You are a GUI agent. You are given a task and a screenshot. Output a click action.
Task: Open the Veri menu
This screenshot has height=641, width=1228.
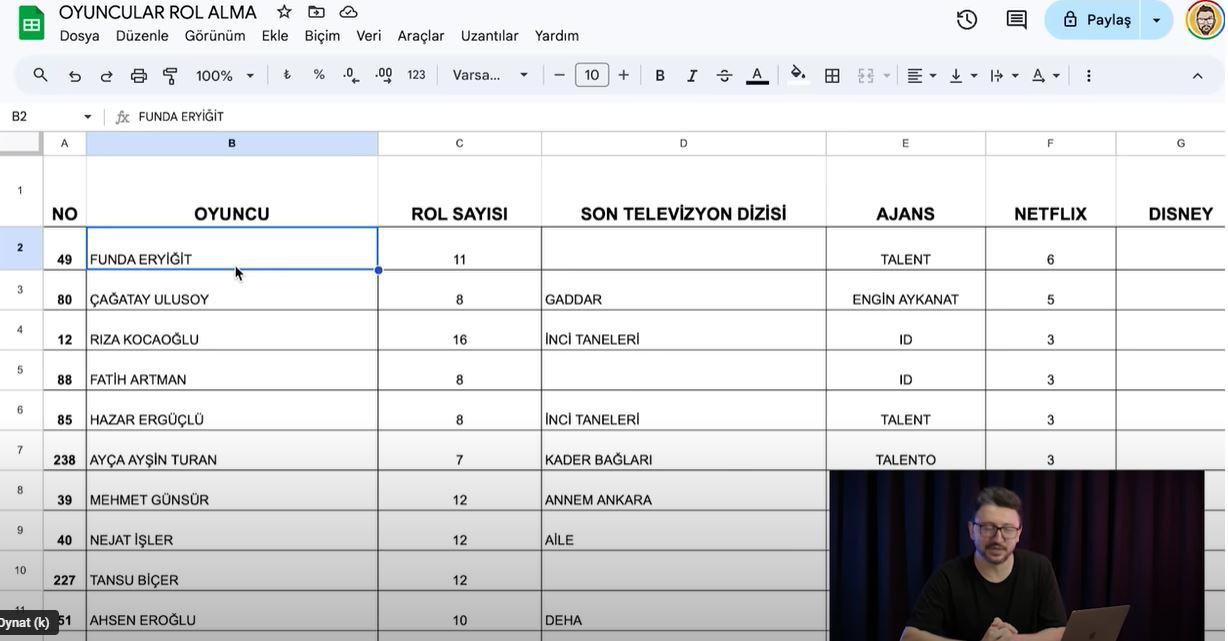point(369,36)
